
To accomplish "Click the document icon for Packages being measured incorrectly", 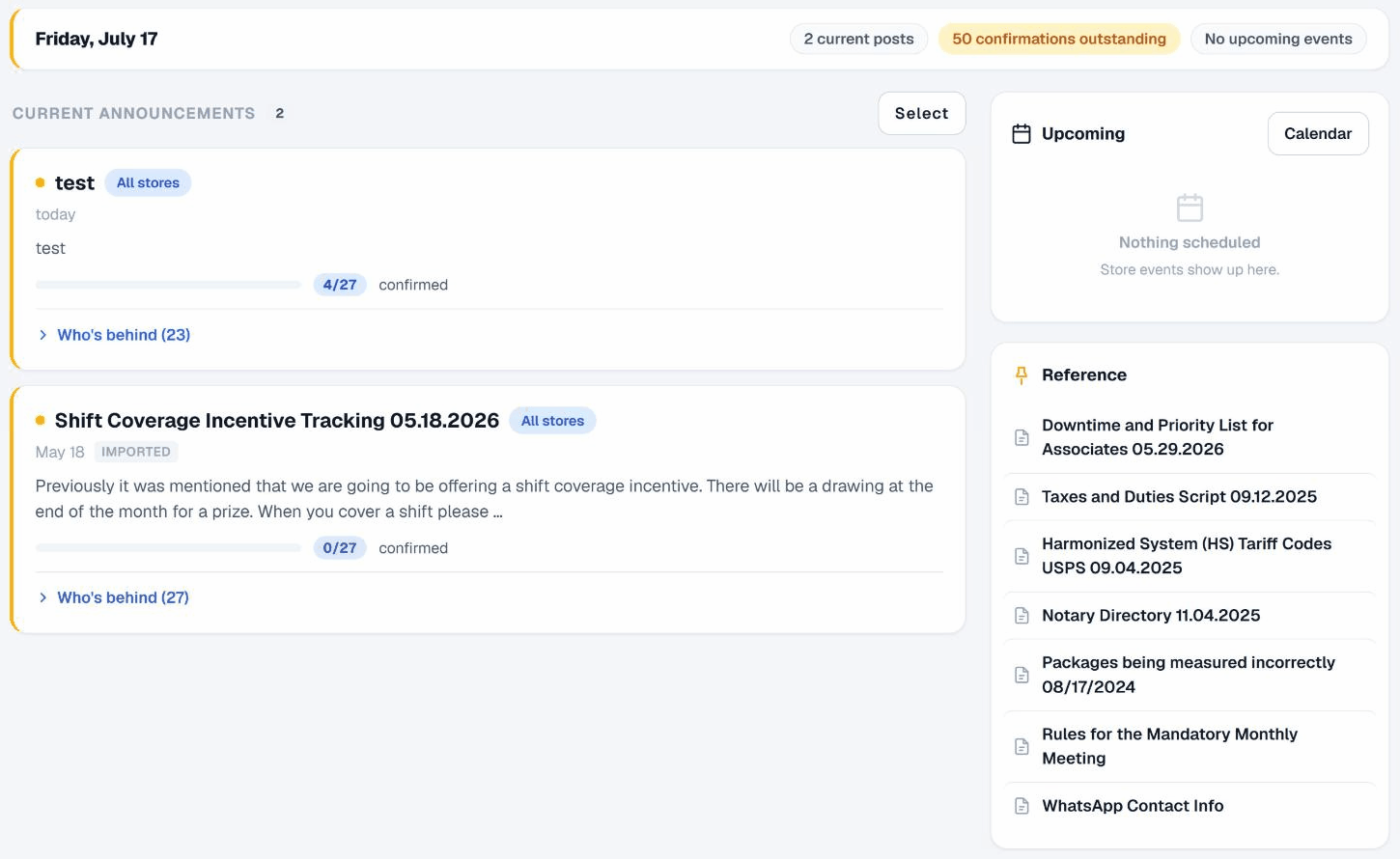I will click(x=1022, y=675).
